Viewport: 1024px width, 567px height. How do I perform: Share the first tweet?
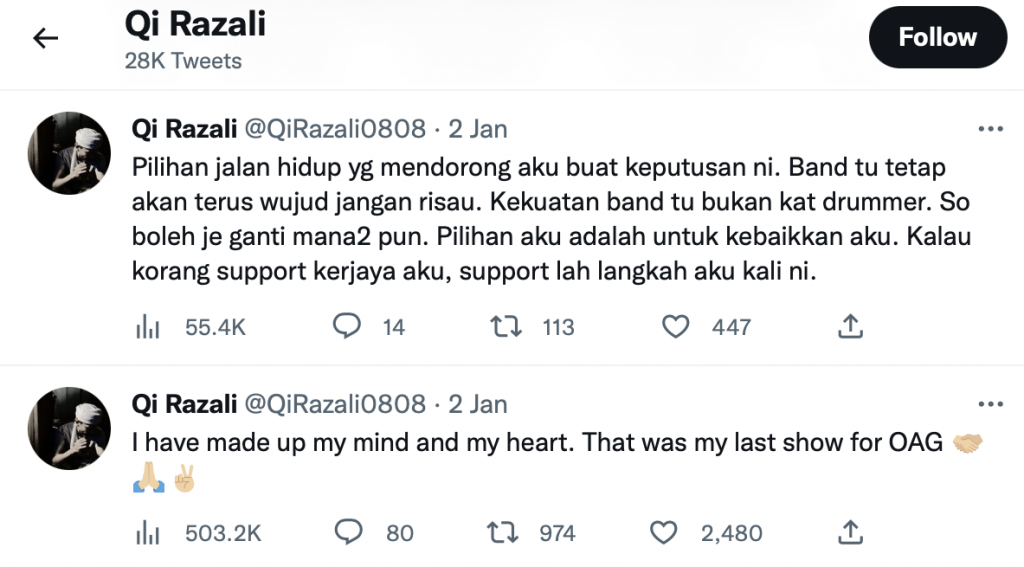tap(850, 327)
